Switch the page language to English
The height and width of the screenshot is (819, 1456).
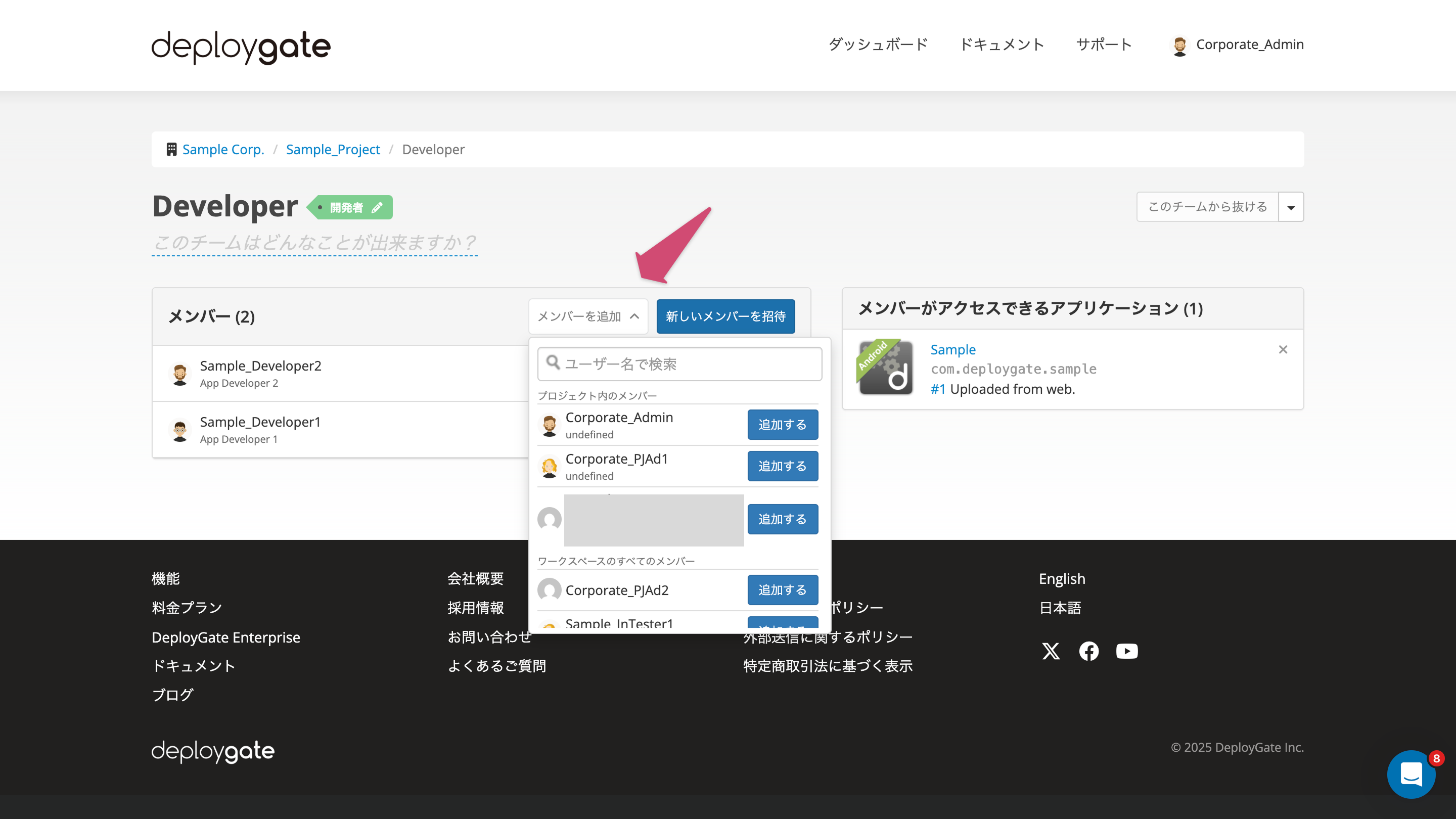1062,578
